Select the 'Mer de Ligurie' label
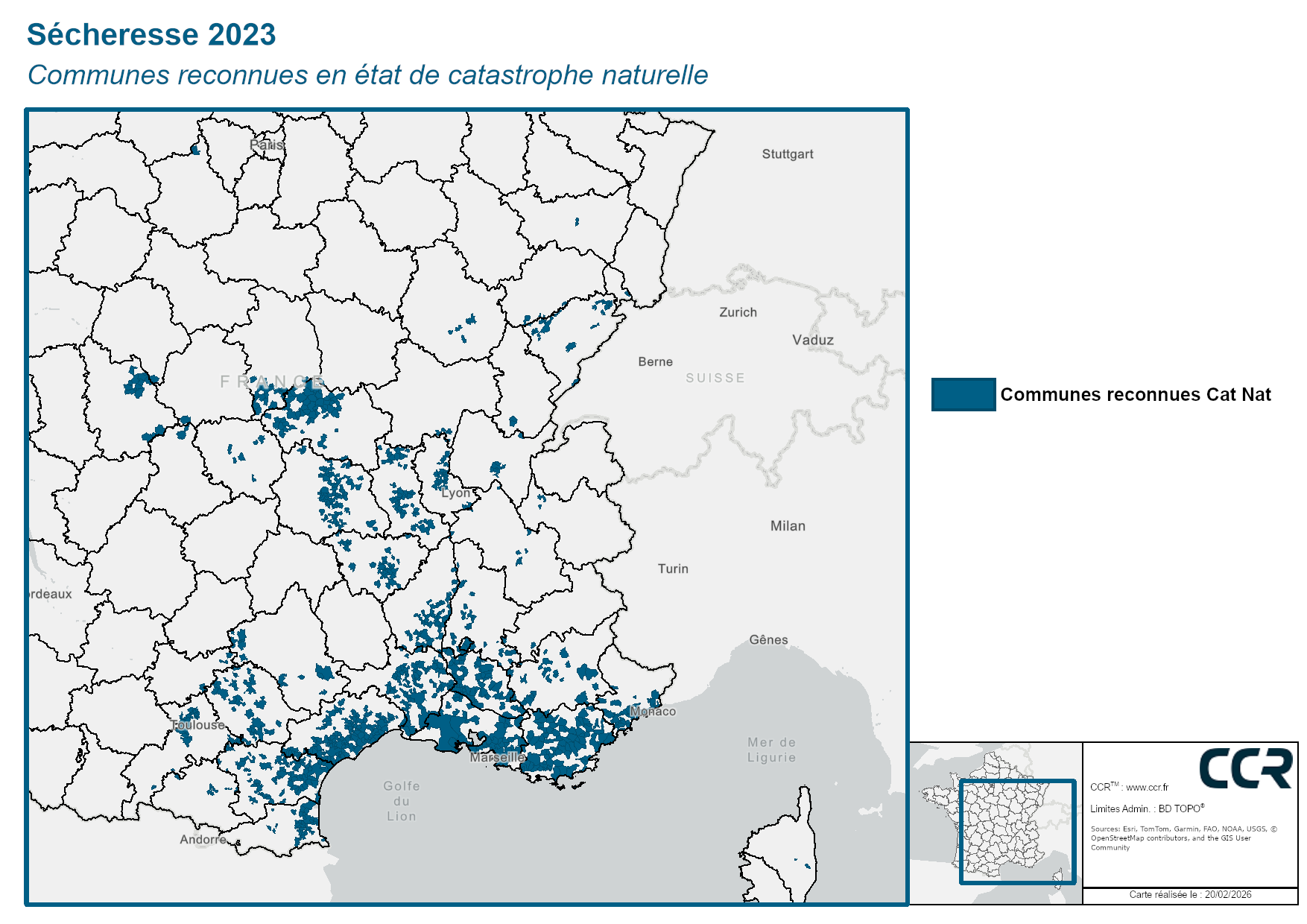Screen dimensions: 1307x924 tap(771, 750)
